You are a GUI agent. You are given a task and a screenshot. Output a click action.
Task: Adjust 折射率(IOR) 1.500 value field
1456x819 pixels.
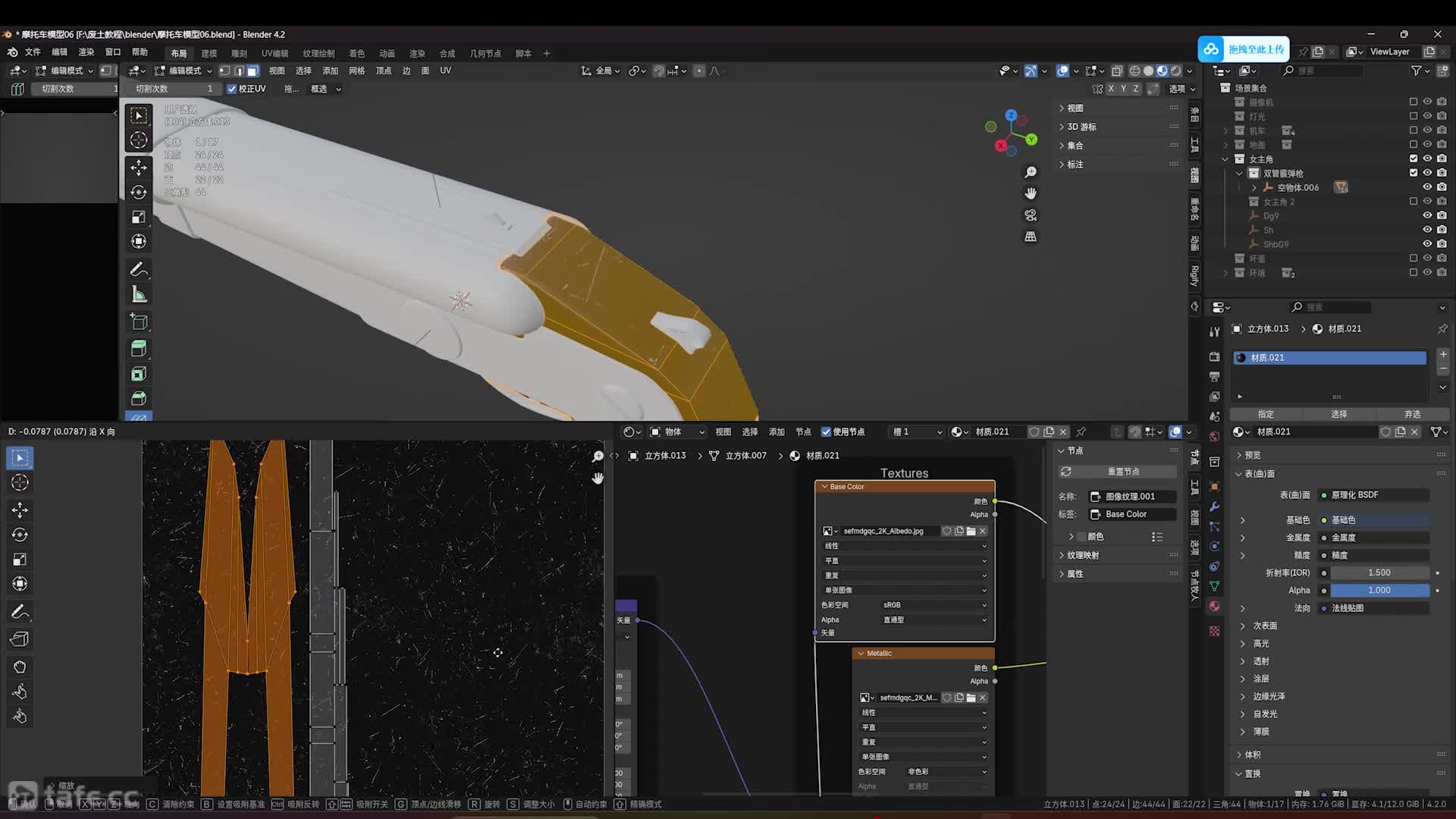click(x=1379, y=573)
